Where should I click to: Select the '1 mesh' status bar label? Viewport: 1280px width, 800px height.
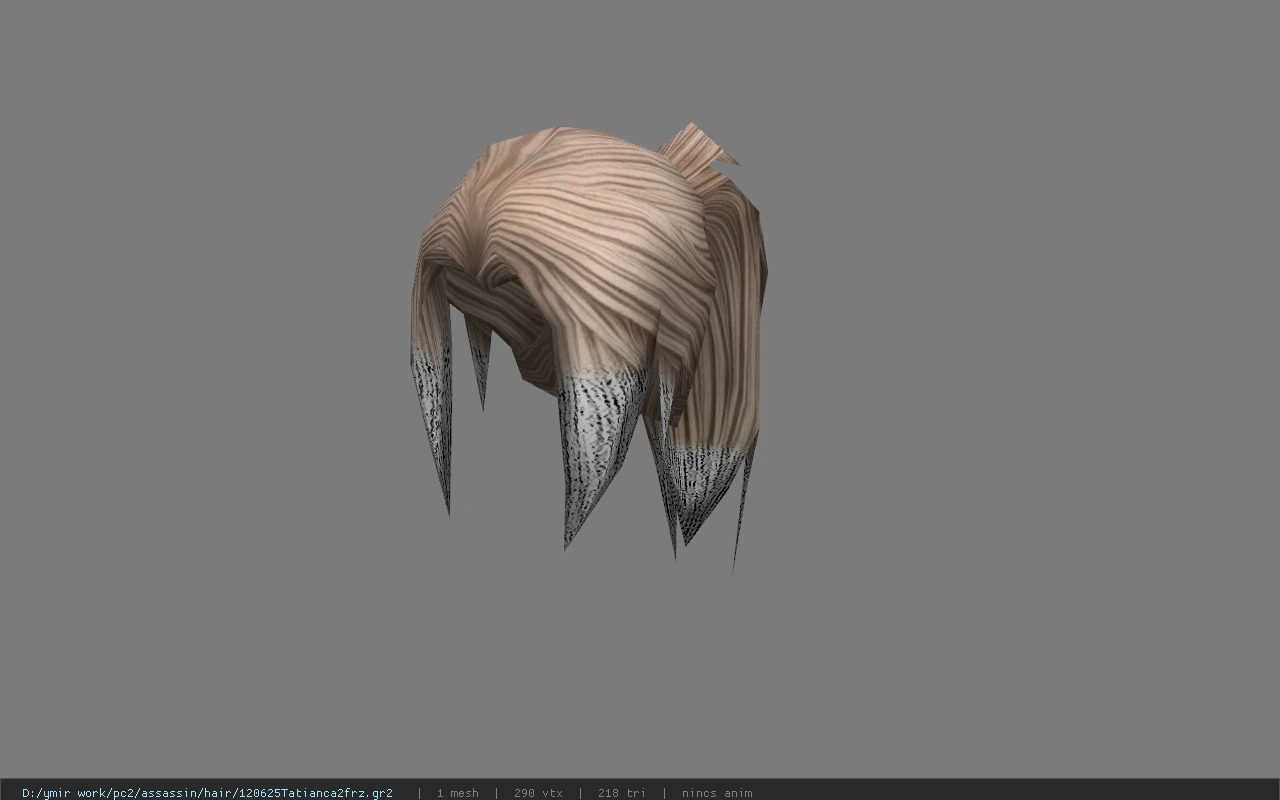[457, 793]
